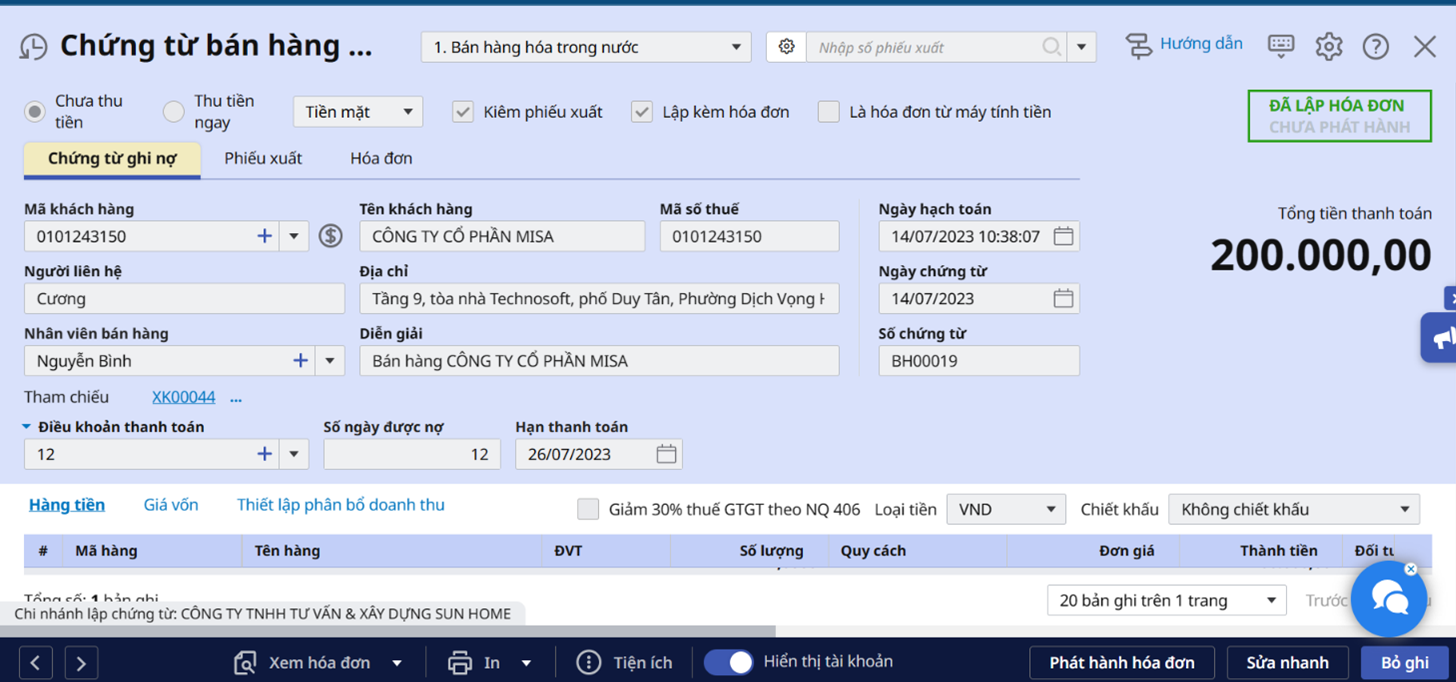
Task: Open the XK00044 reference link
Action: pyautogui.click(x=183, y=397)
